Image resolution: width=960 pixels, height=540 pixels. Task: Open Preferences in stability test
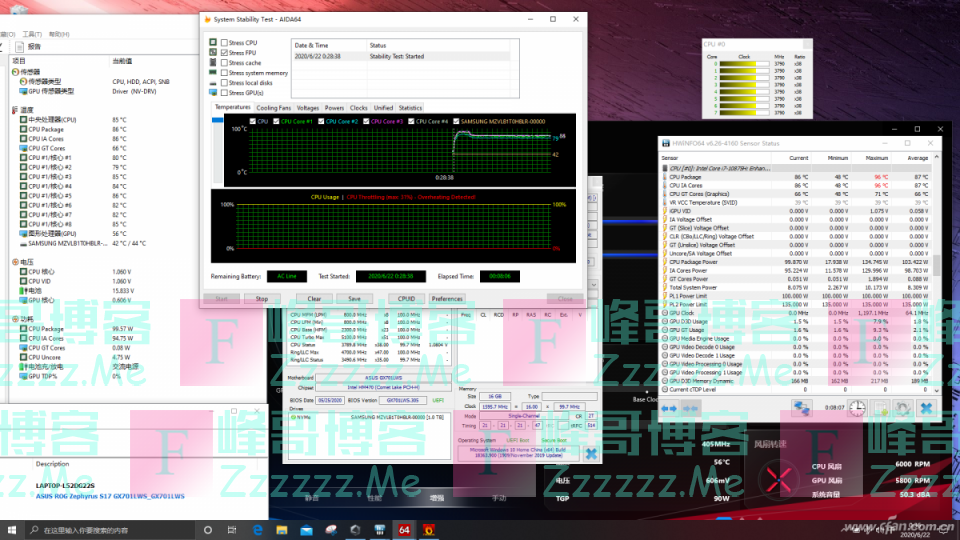(x=447, y=299)
